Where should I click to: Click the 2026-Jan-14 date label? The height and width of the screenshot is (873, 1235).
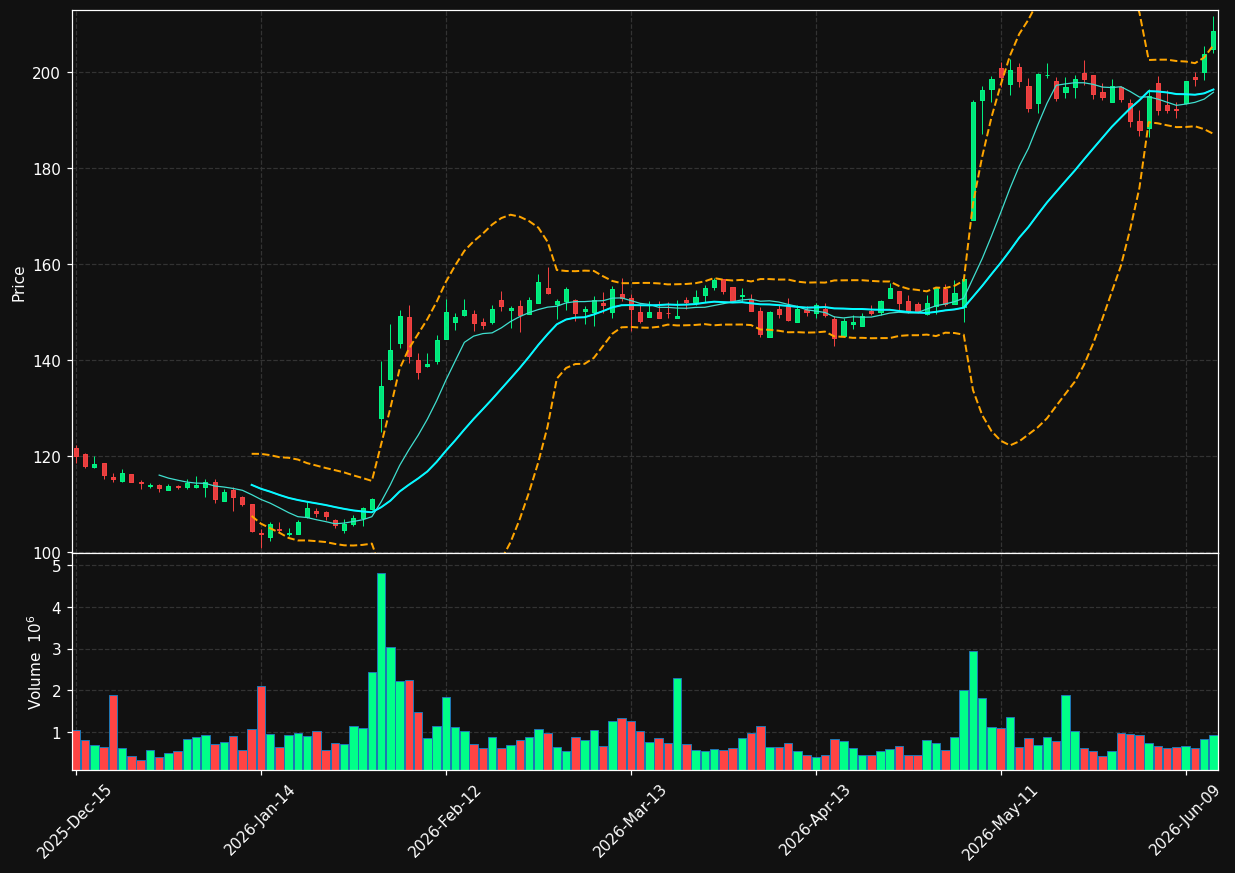click(261, 821)
